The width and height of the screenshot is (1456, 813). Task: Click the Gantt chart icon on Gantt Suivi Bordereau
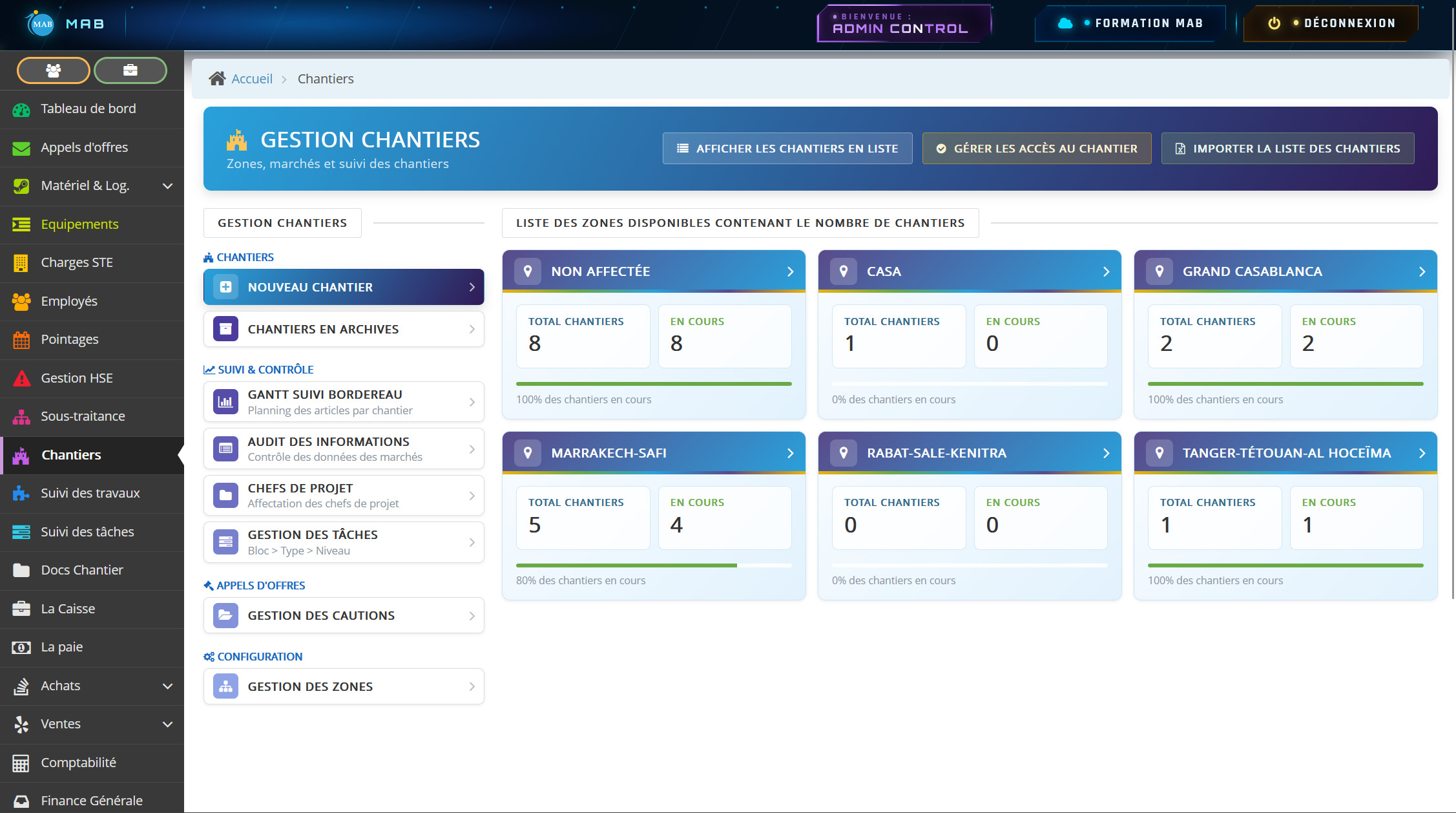(225, 402)
